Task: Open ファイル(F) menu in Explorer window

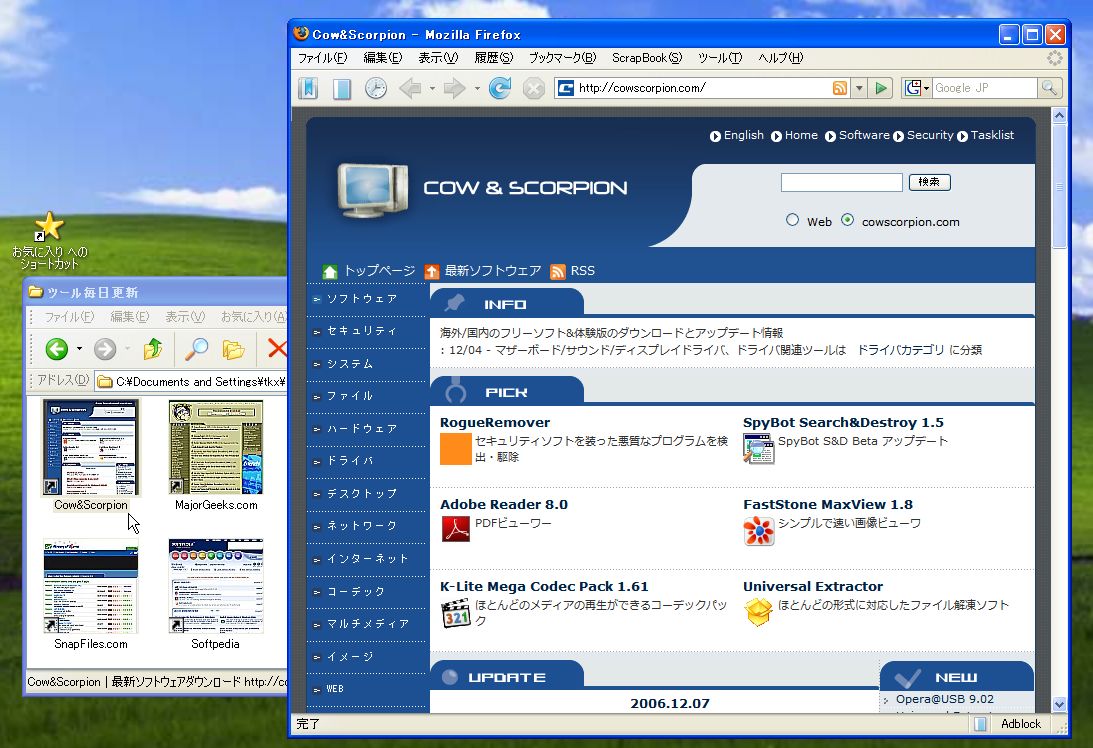Action: pyautogui.click(x=69, y=316)
